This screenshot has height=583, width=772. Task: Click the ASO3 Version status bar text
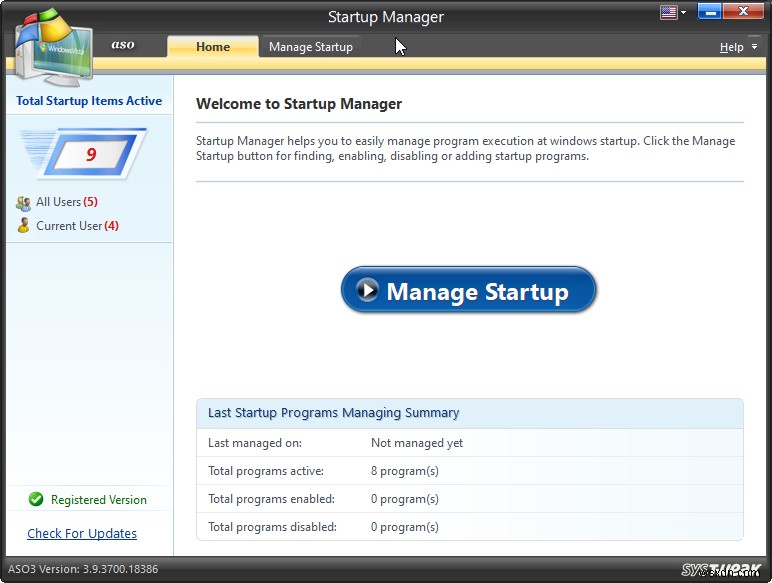(83, 569)
